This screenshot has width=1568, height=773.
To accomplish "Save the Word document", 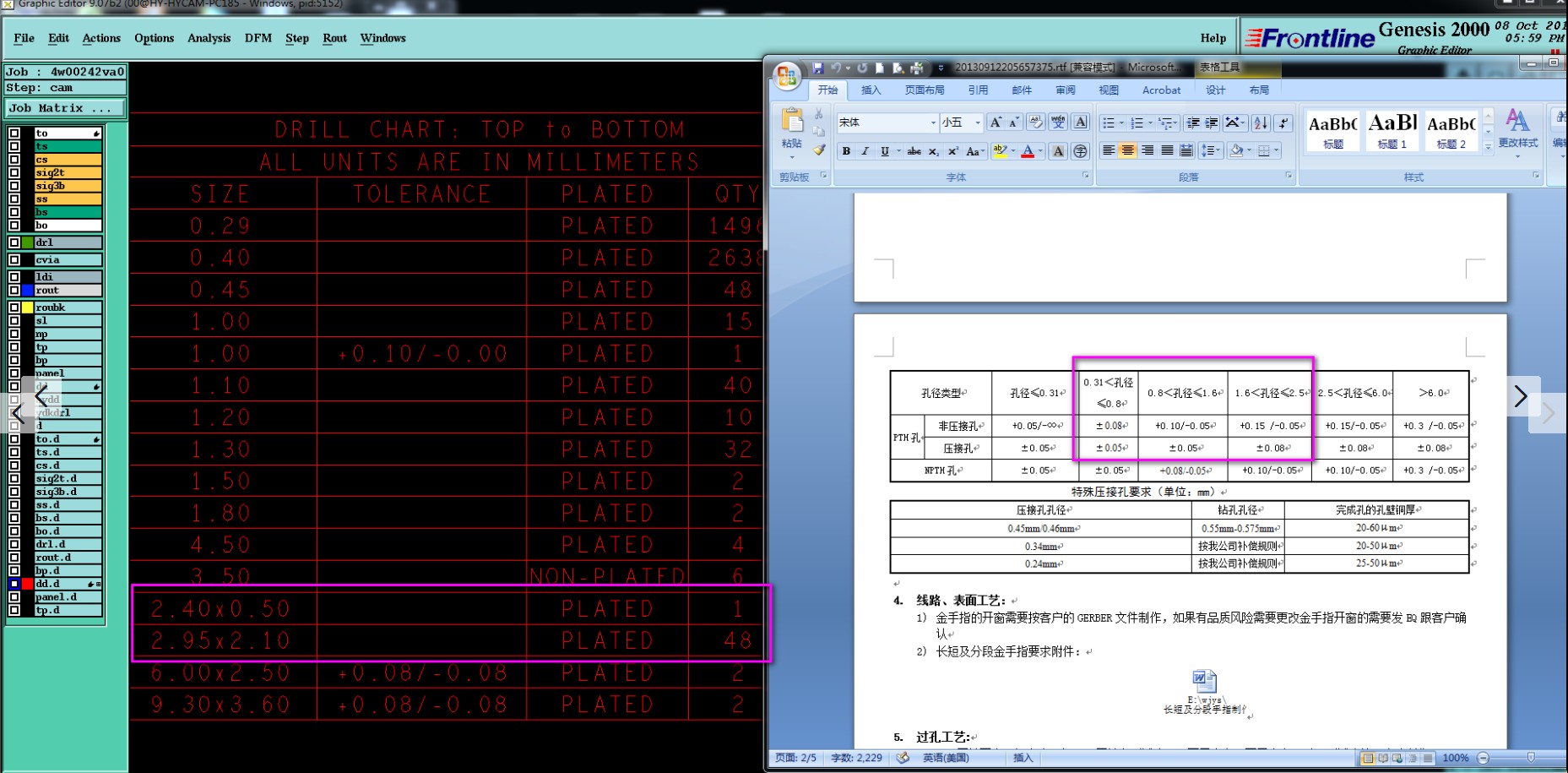I will (x=817, y=68).
